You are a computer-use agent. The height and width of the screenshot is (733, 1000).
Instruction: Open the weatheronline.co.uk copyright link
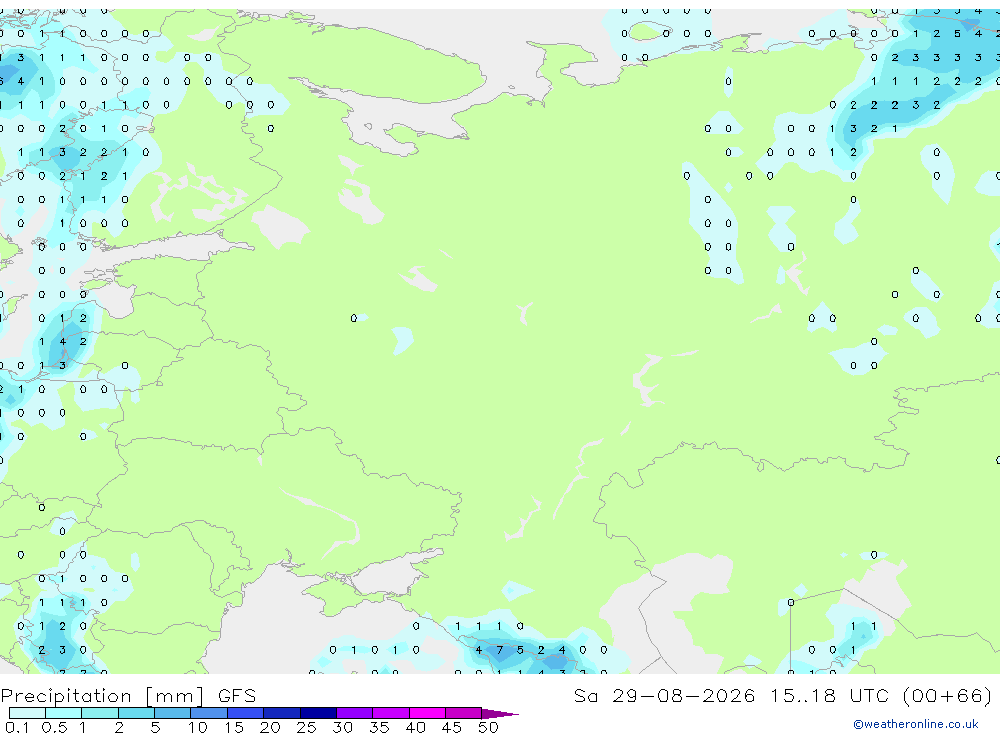click(915, 724)
